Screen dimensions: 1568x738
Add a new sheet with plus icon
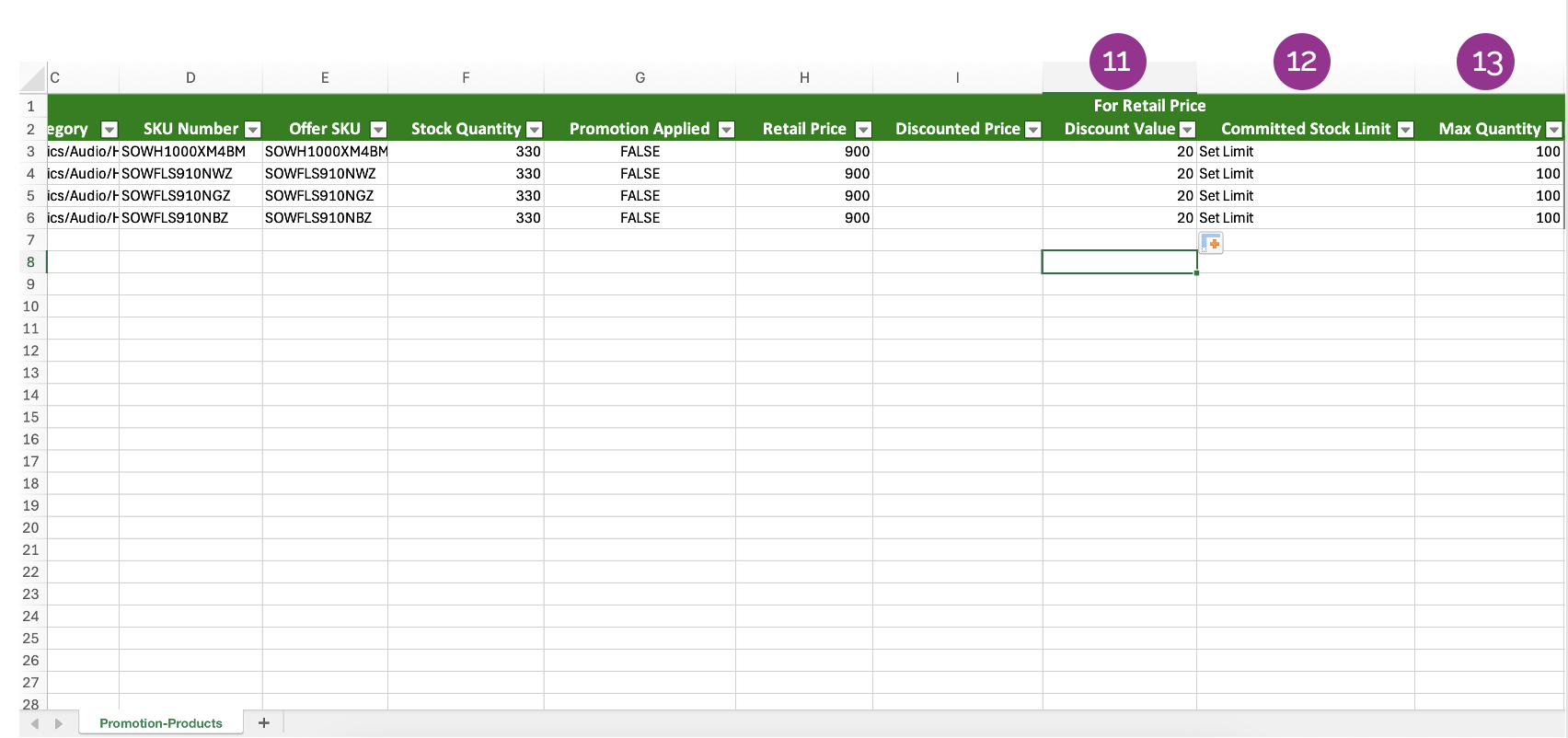tap(264, 723)
